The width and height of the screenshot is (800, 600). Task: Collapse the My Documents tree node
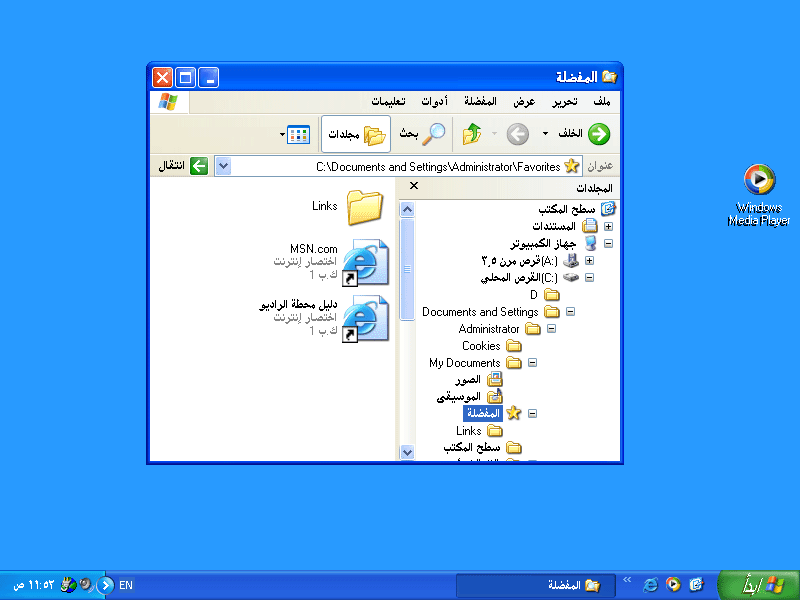point(533,363)
